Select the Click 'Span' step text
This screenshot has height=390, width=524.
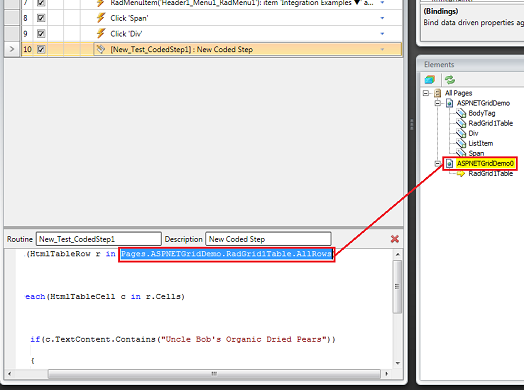pos(129,18)
